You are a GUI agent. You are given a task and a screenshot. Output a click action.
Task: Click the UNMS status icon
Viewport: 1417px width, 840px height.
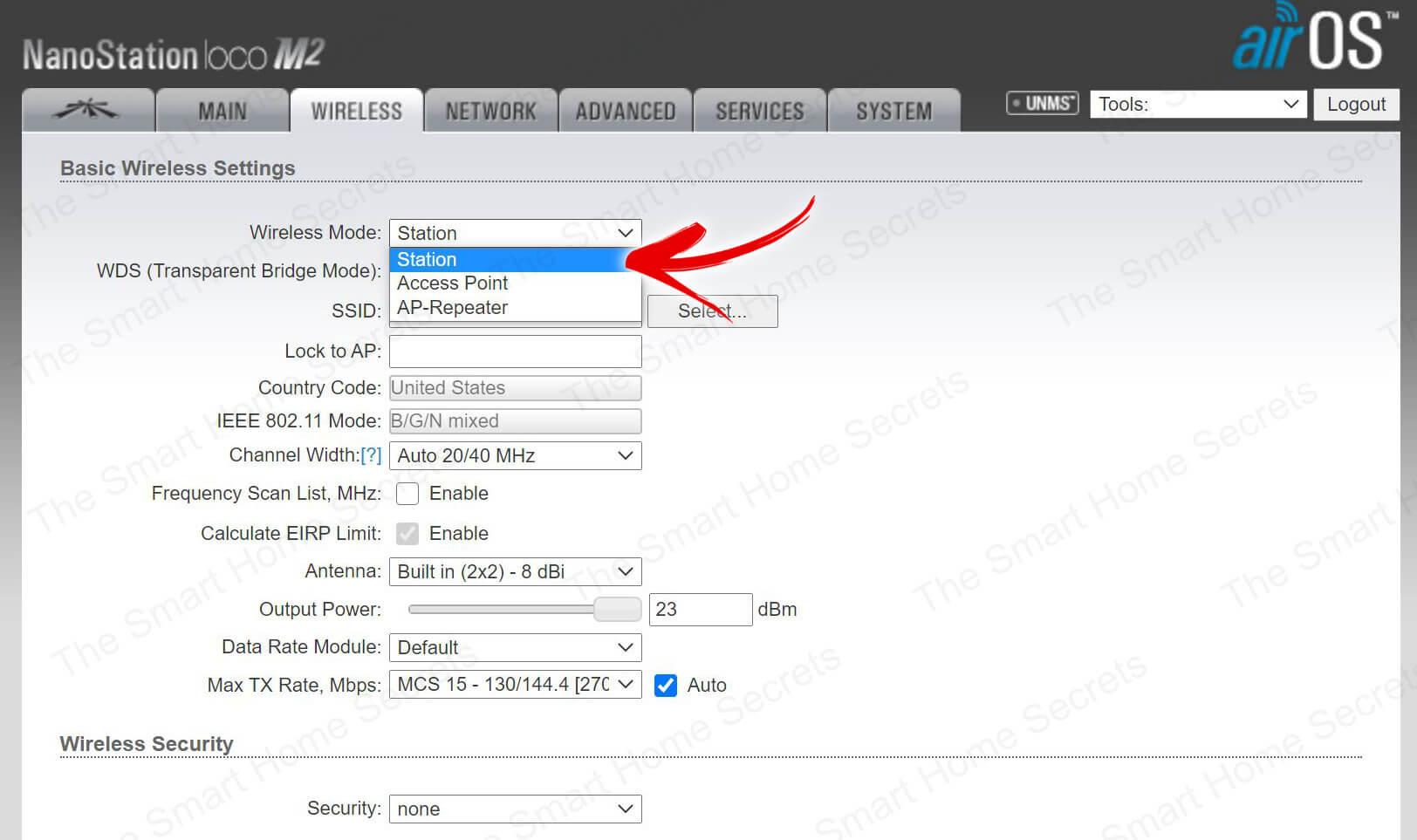[1042, 104]
